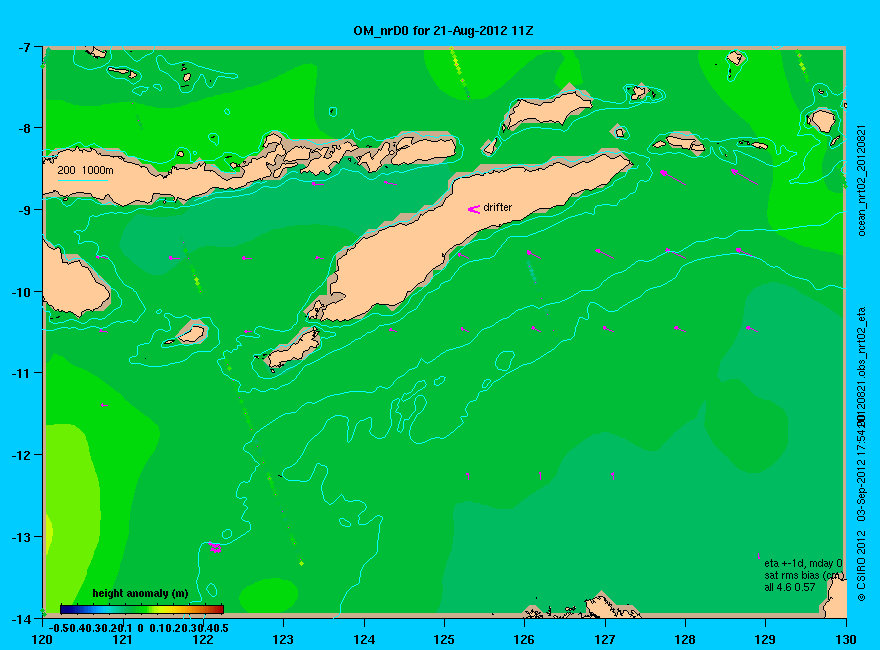Screen dimensions: 880x650
Task: Click the longitude axis label '128'
Action: pyautogui.click(x=685, y=639)
